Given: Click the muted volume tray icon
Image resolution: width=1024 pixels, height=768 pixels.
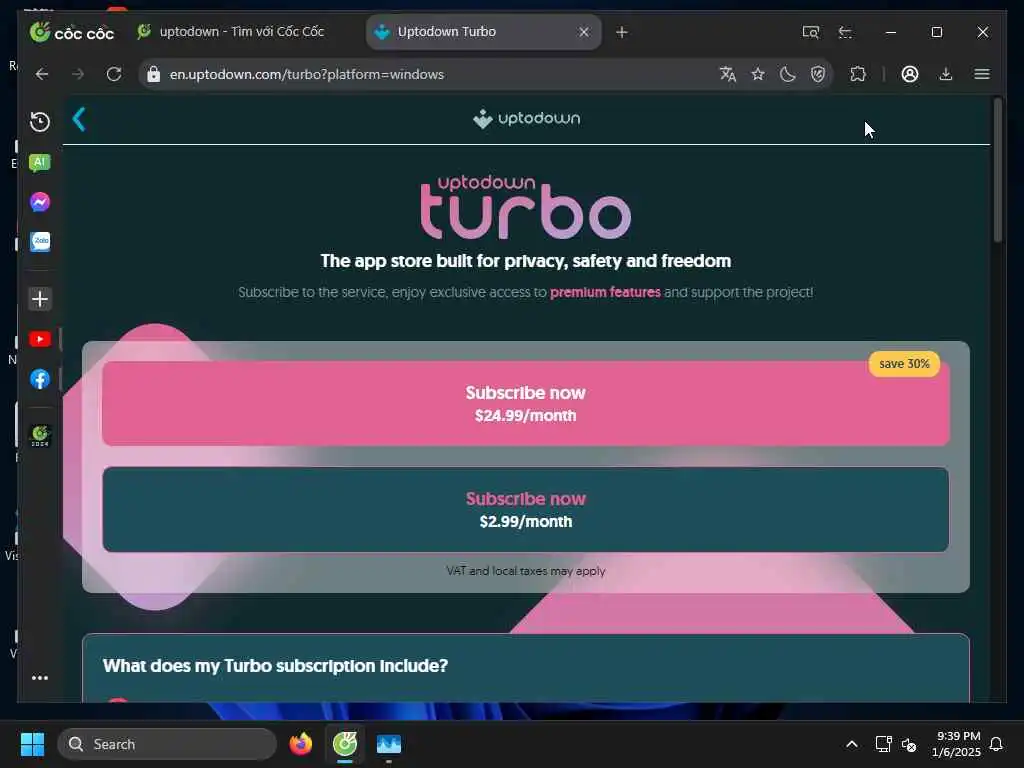Looking at the screenshot, I should coord(909,744).
